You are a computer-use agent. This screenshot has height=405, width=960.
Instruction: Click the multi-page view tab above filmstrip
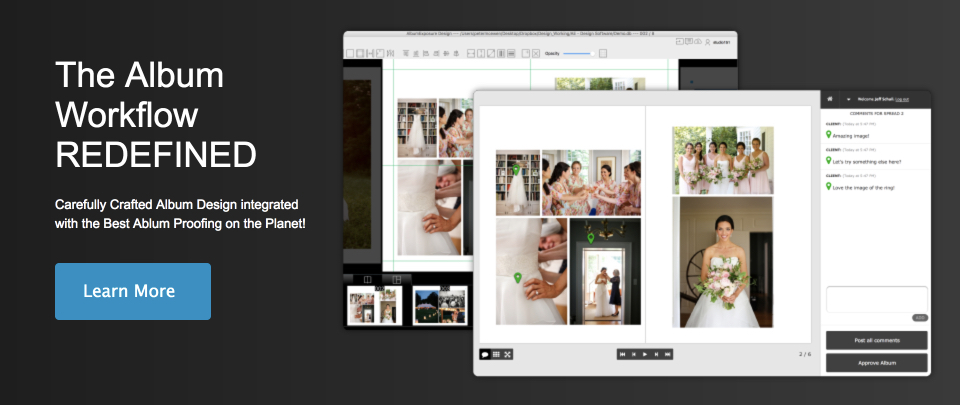[396, 279]
